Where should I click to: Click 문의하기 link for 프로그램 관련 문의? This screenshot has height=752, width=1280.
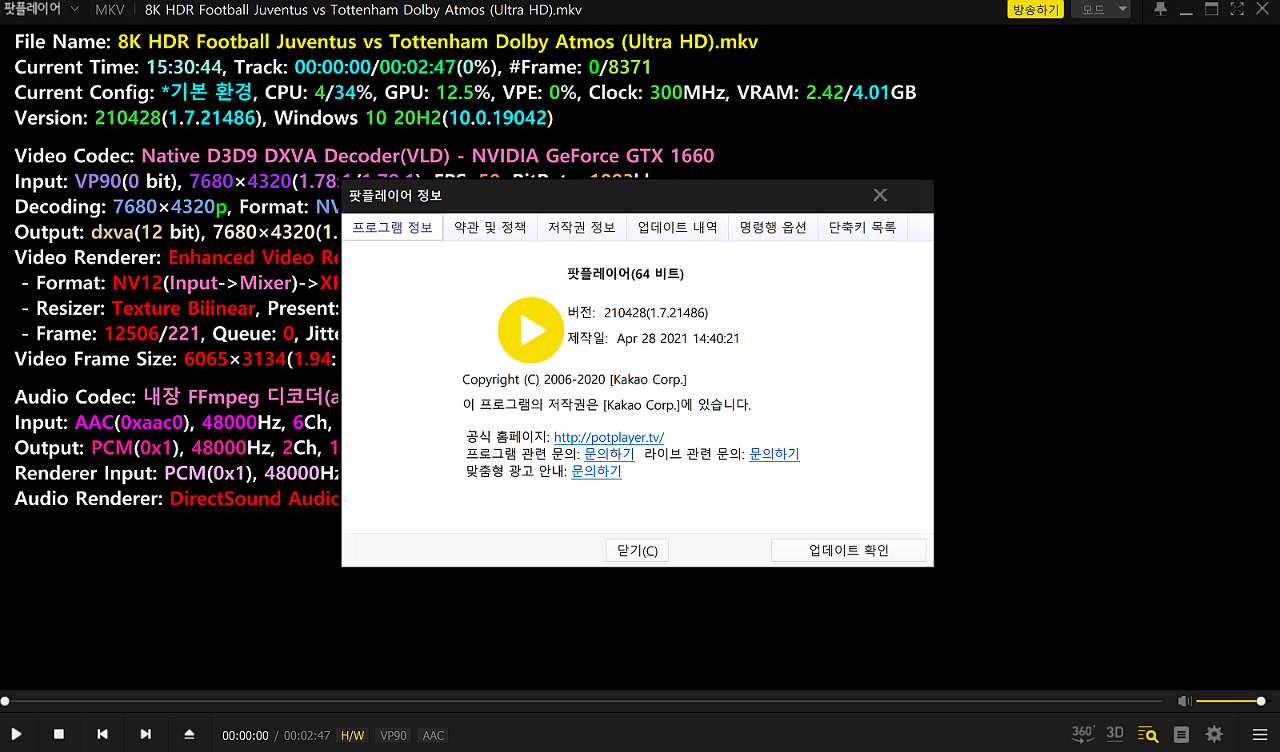pyautogui.click(x=609, y=454)
